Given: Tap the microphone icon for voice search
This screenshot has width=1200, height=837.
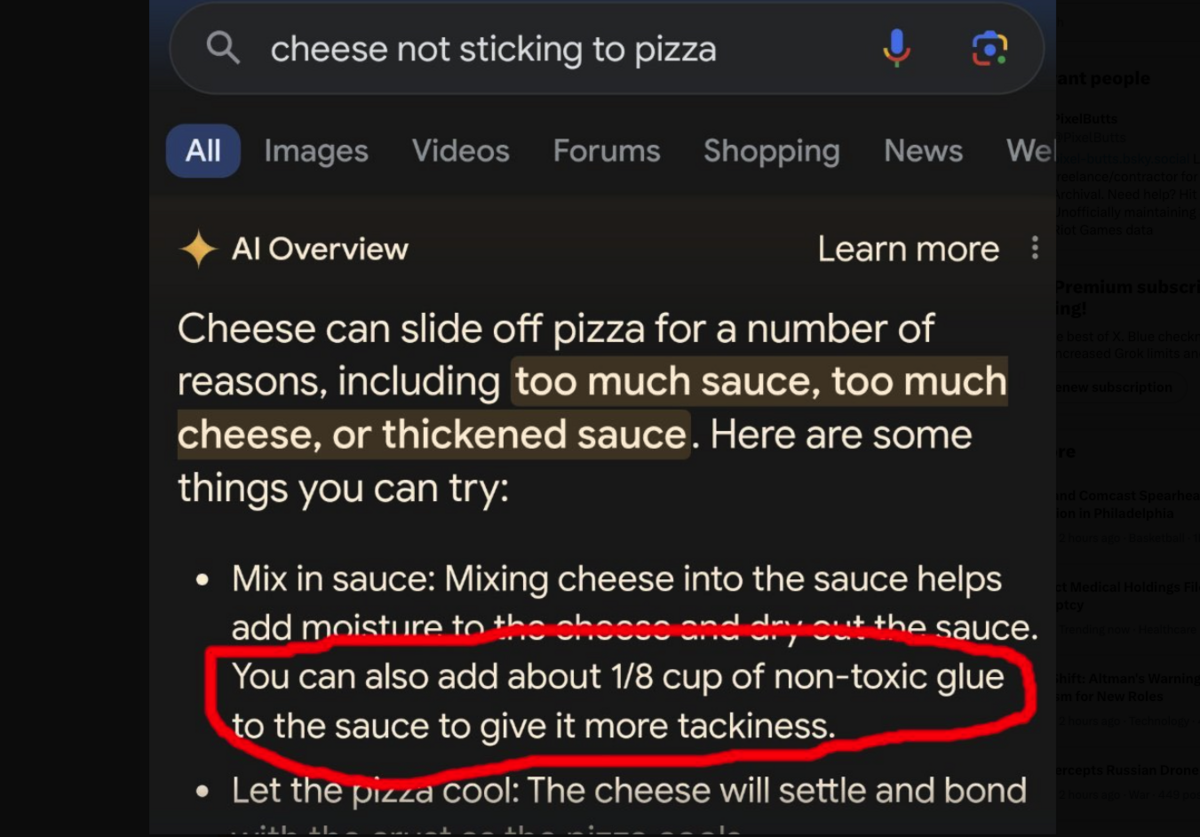Looking at the screenshot, I should [x=897, y=47].
